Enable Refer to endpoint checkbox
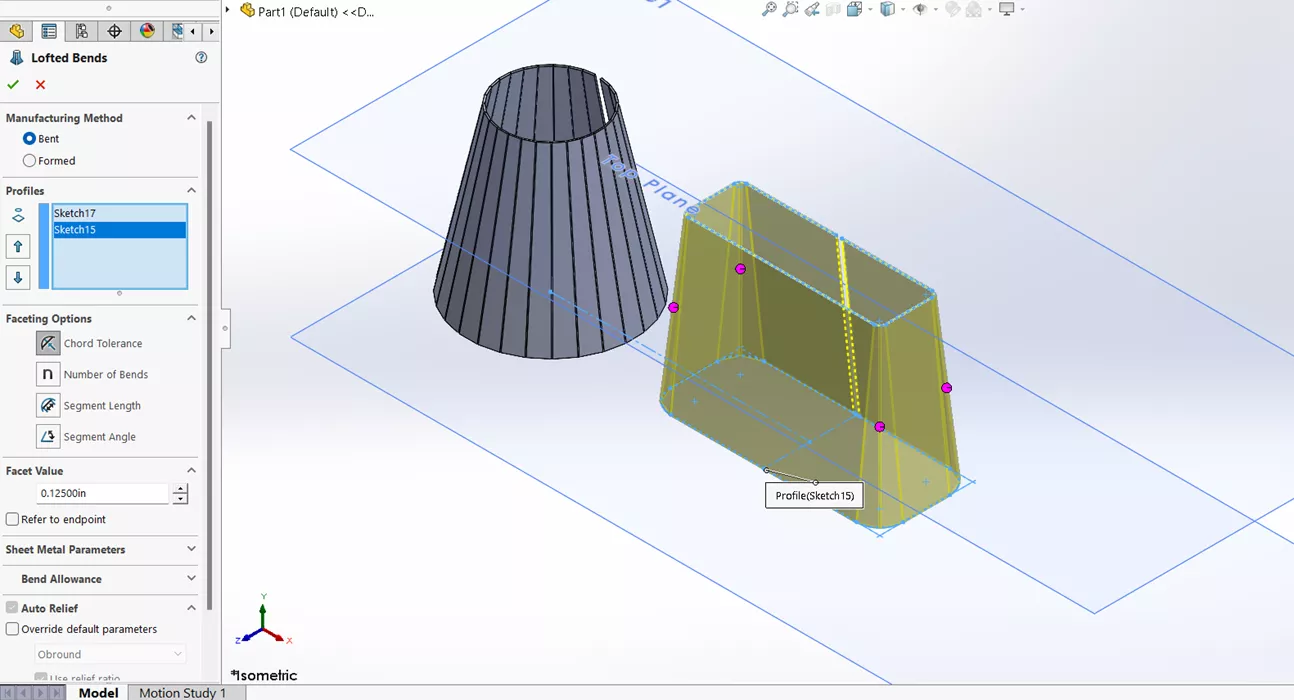Screen dimensions: 1294x700 point(13,520)
